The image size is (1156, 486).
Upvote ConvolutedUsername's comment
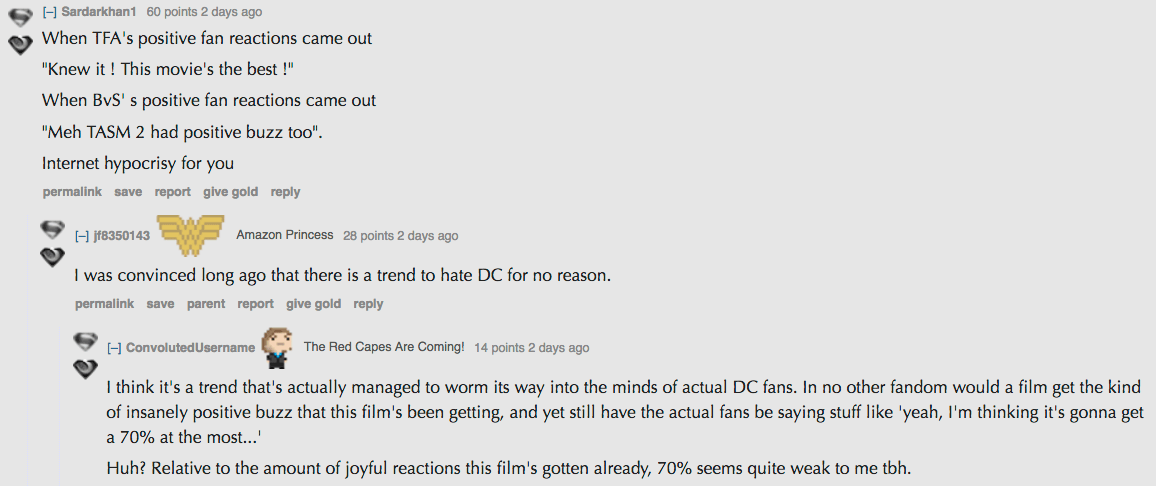point(85,342)
